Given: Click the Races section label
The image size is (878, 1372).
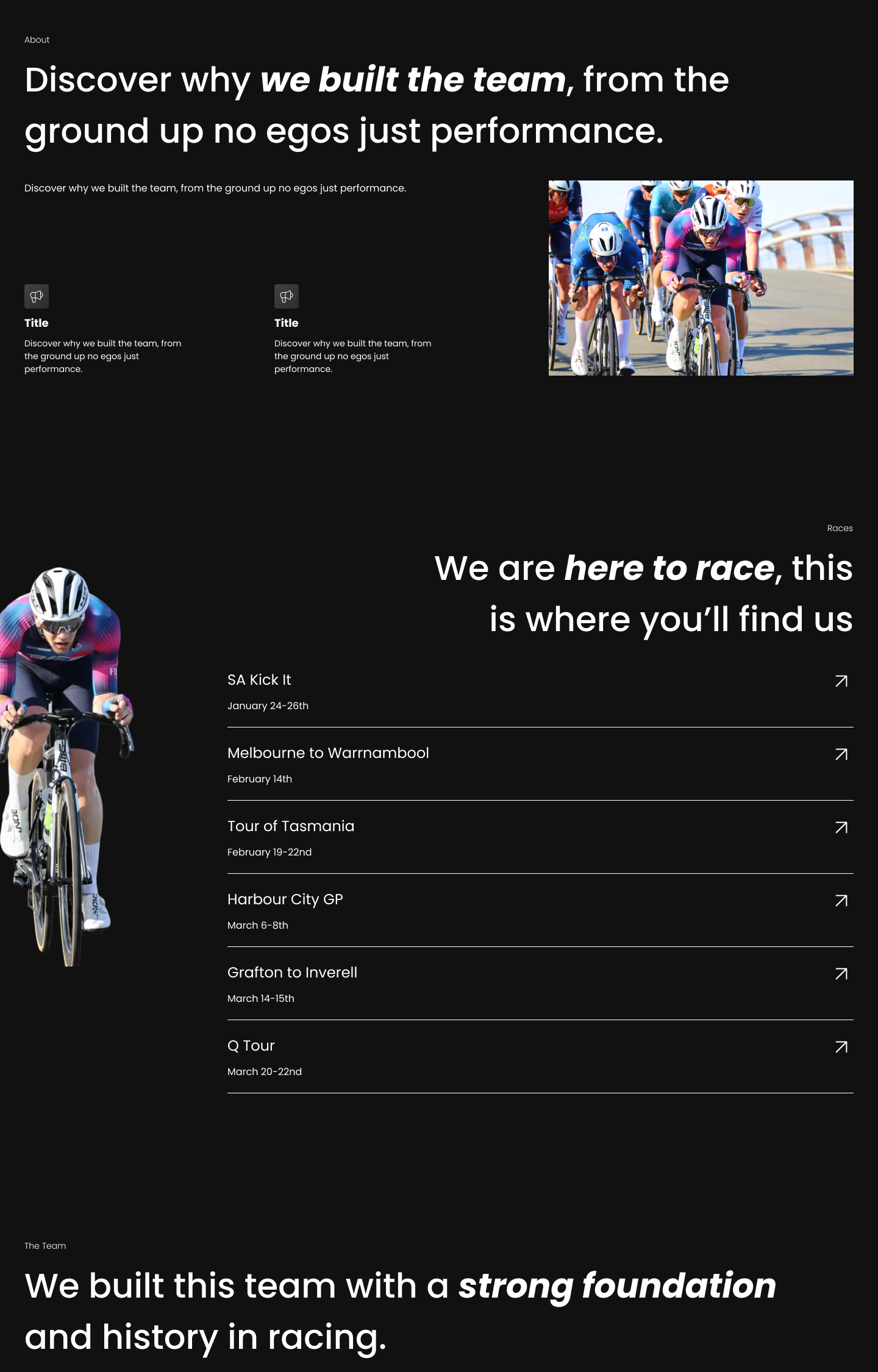Looking at the screenshot, I should (840, 528).
